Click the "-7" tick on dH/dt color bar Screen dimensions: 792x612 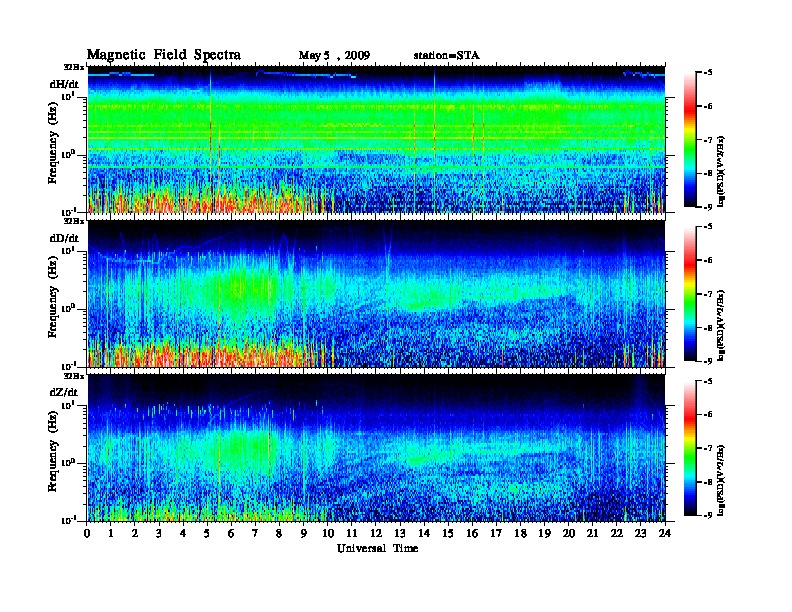pyautogui.click(x=708, y=140)
